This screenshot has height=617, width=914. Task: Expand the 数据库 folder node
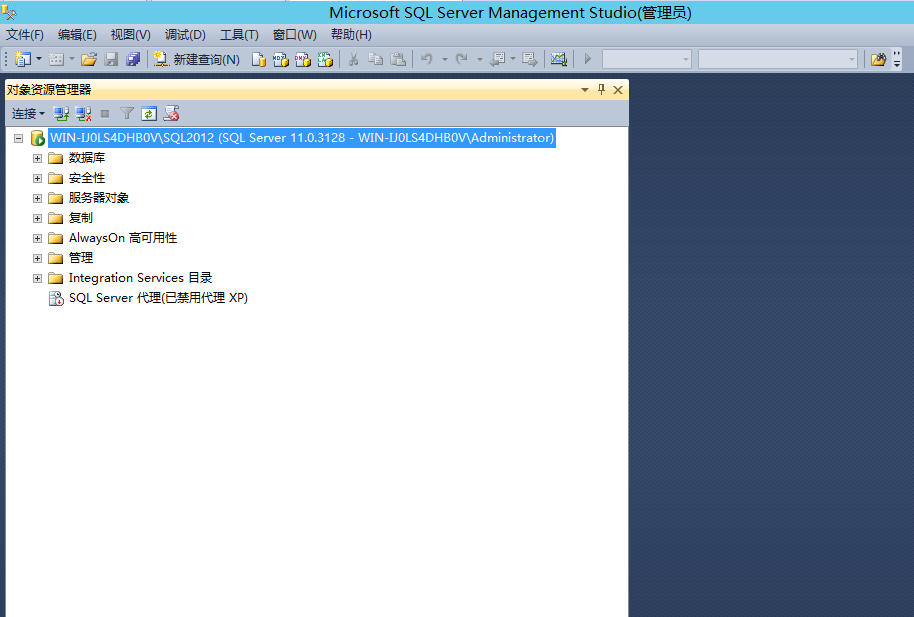pos(37,158)
